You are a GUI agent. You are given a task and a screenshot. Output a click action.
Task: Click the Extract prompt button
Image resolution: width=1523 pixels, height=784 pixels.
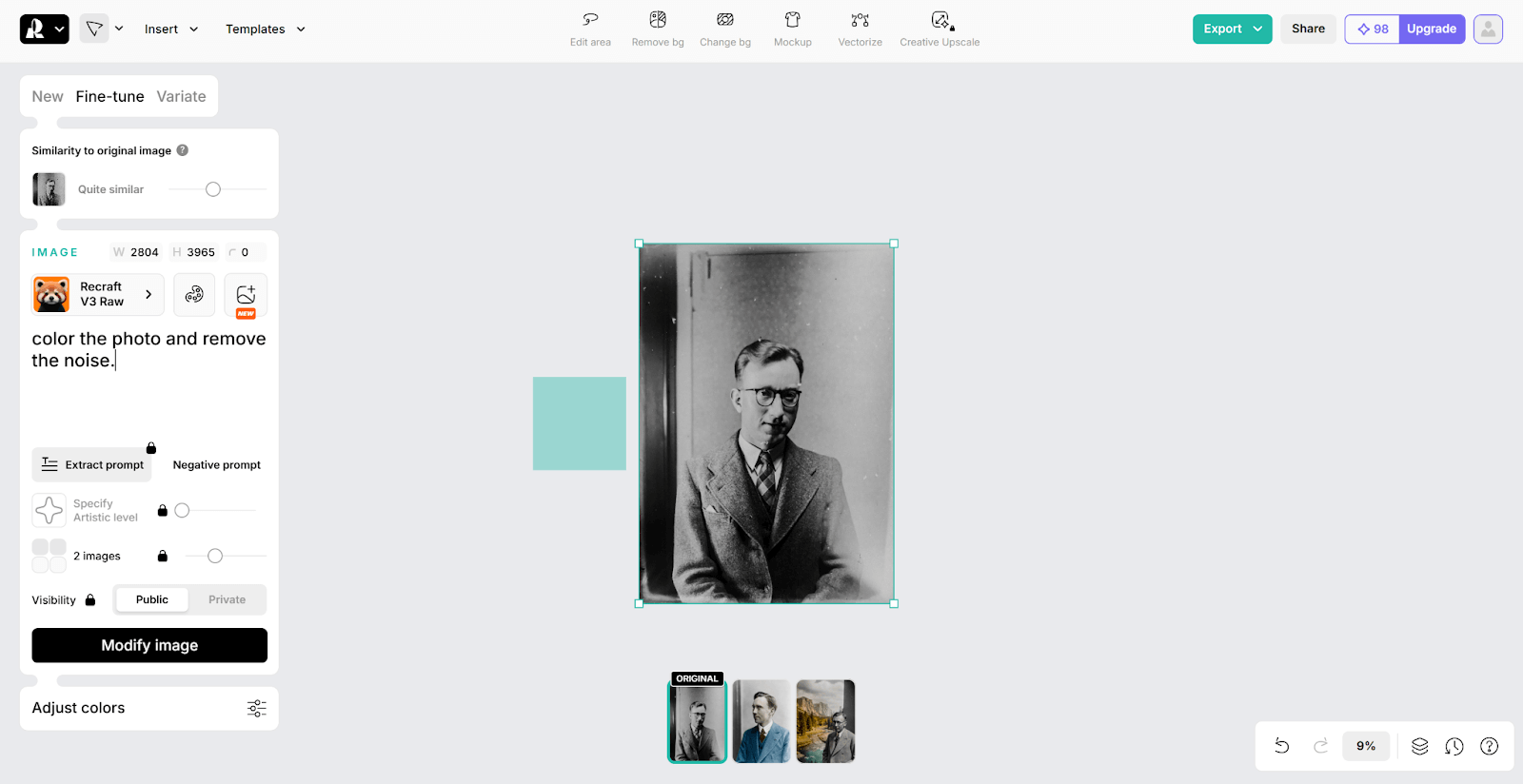(92, 465)
